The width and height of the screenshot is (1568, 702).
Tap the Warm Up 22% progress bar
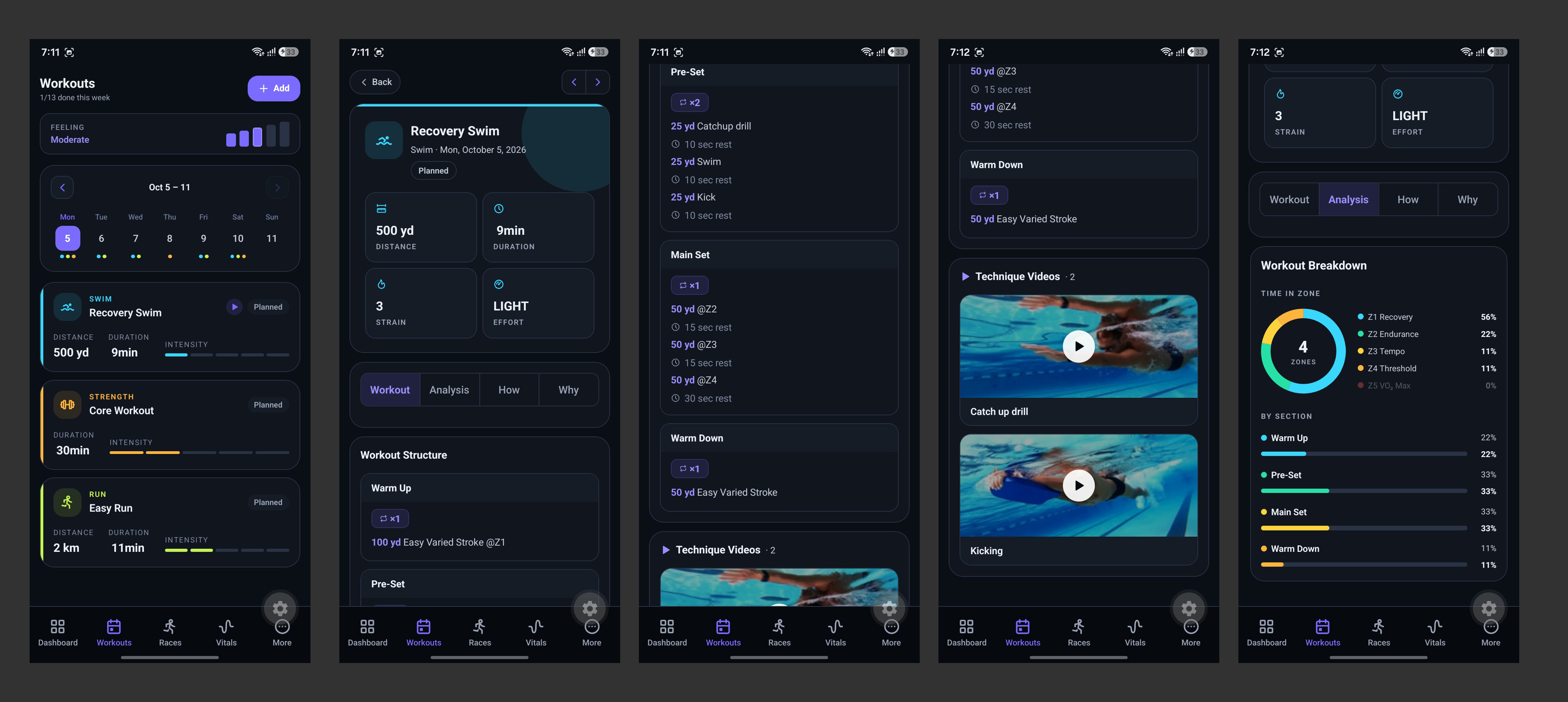click(x=1364, y=454)
